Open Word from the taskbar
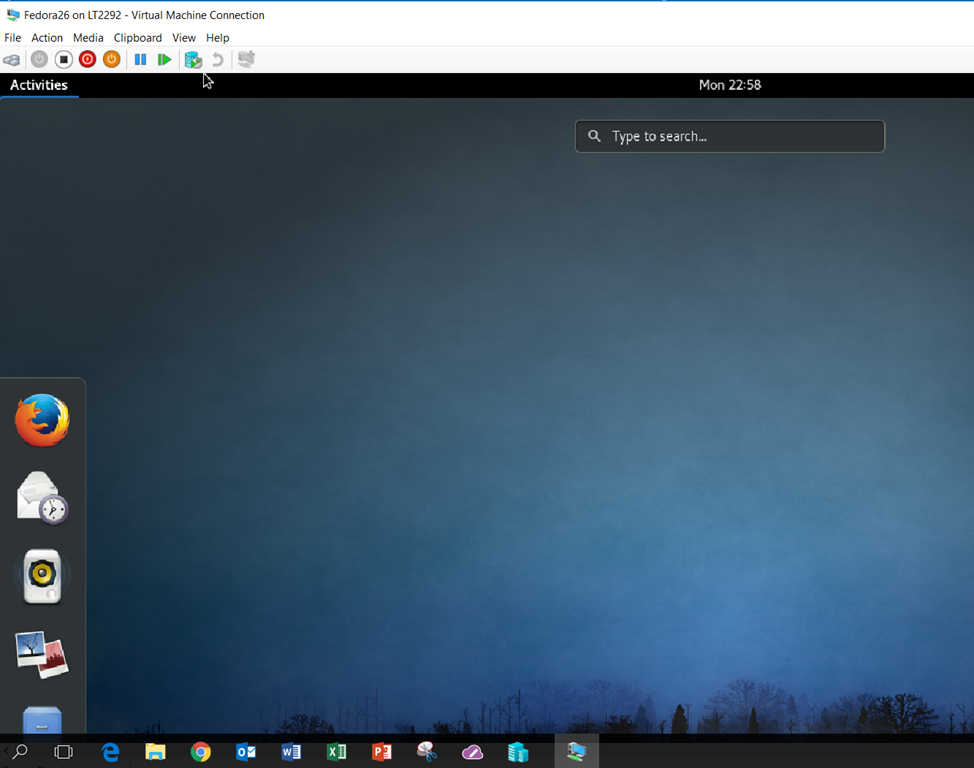The height and width of the screenshot is (768, 974). point(291,752)
